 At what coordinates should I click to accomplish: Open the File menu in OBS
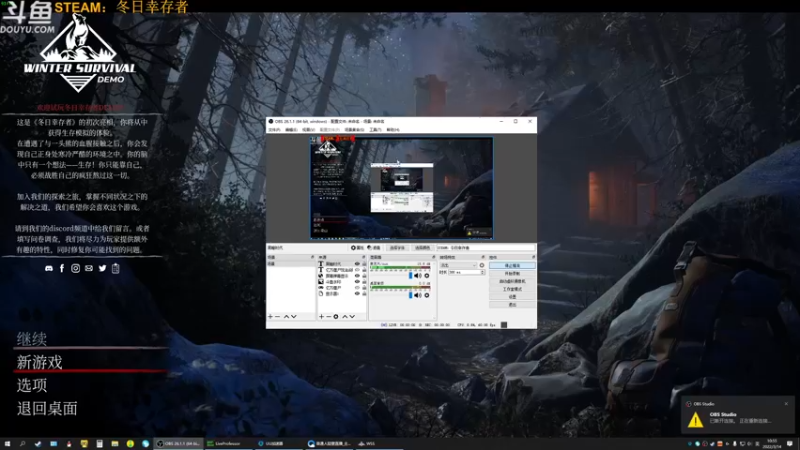tap(274, 130)
